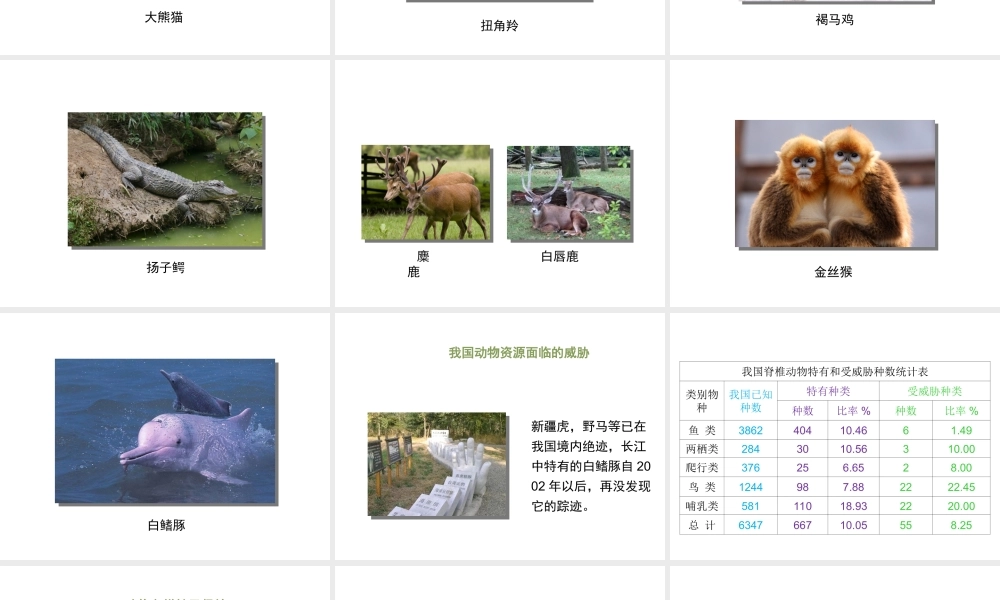Click the heading 我国动物资源面临的威胁

519,353
